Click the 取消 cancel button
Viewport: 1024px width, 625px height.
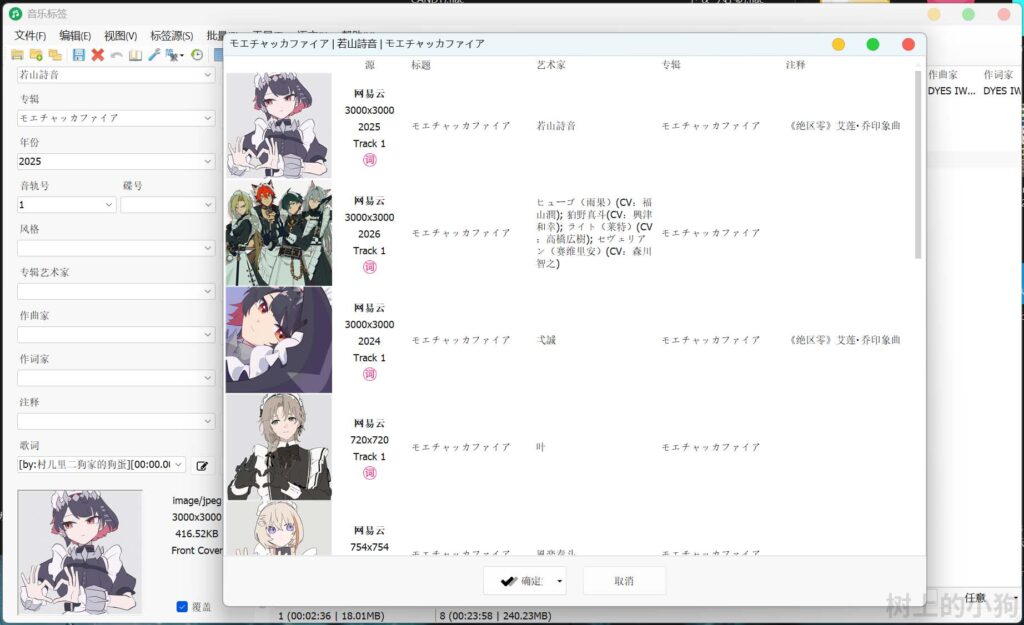(624, 581)
